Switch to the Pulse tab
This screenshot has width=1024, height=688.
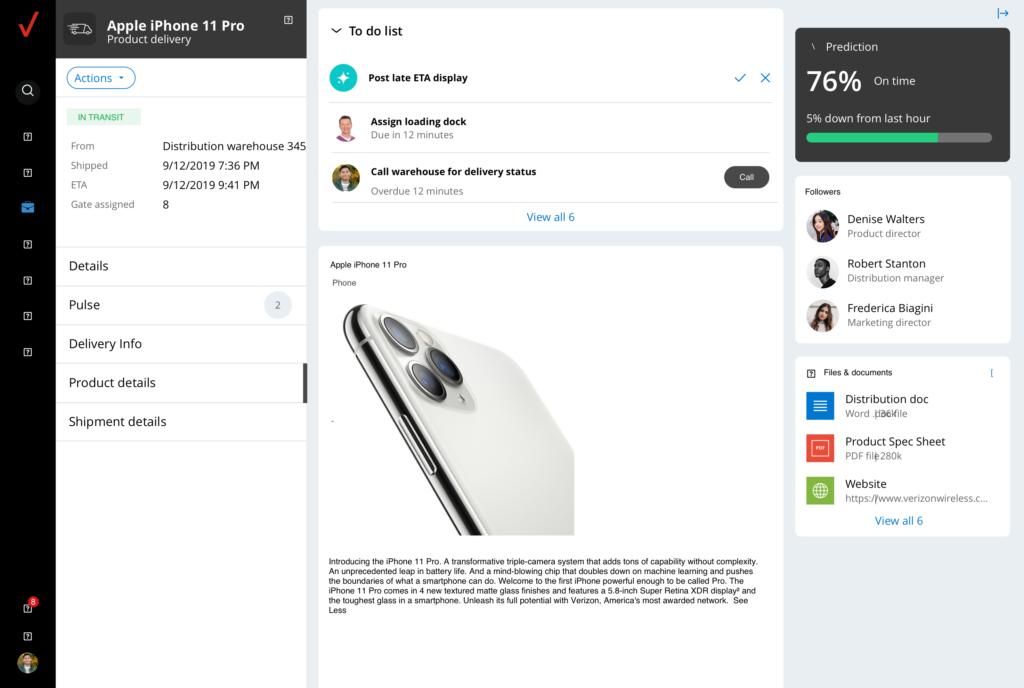(x=181, y=305)
